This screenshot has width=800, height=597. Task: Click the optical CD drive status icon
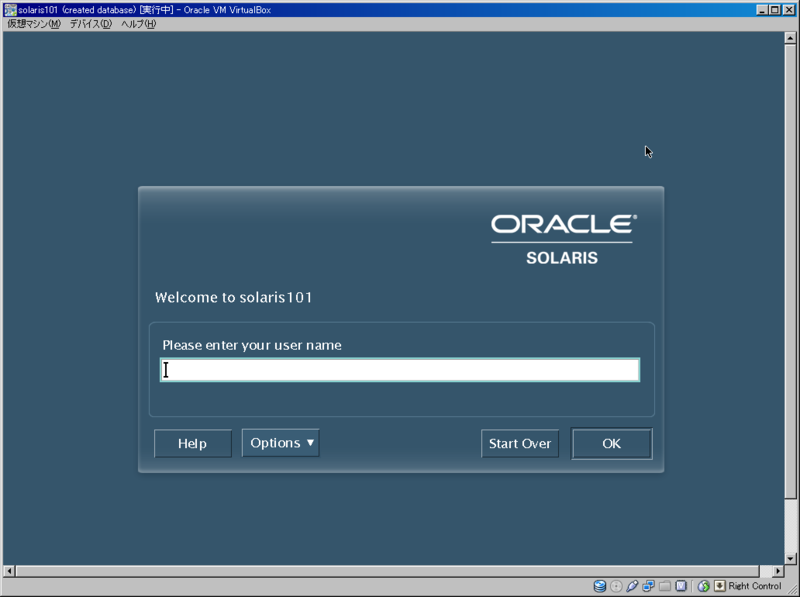coord(616,586)
